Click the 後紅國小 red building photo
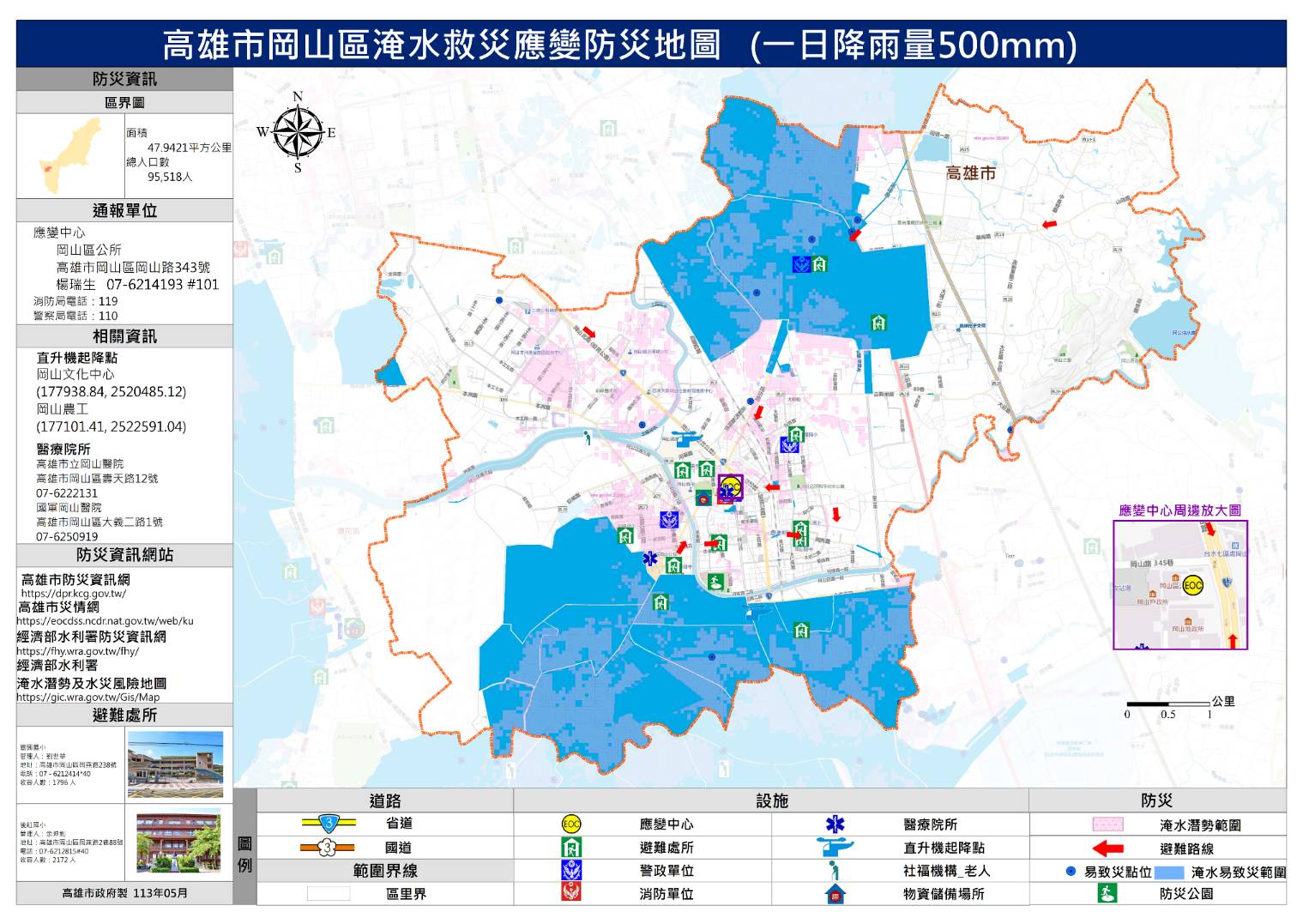 point(178,841)
